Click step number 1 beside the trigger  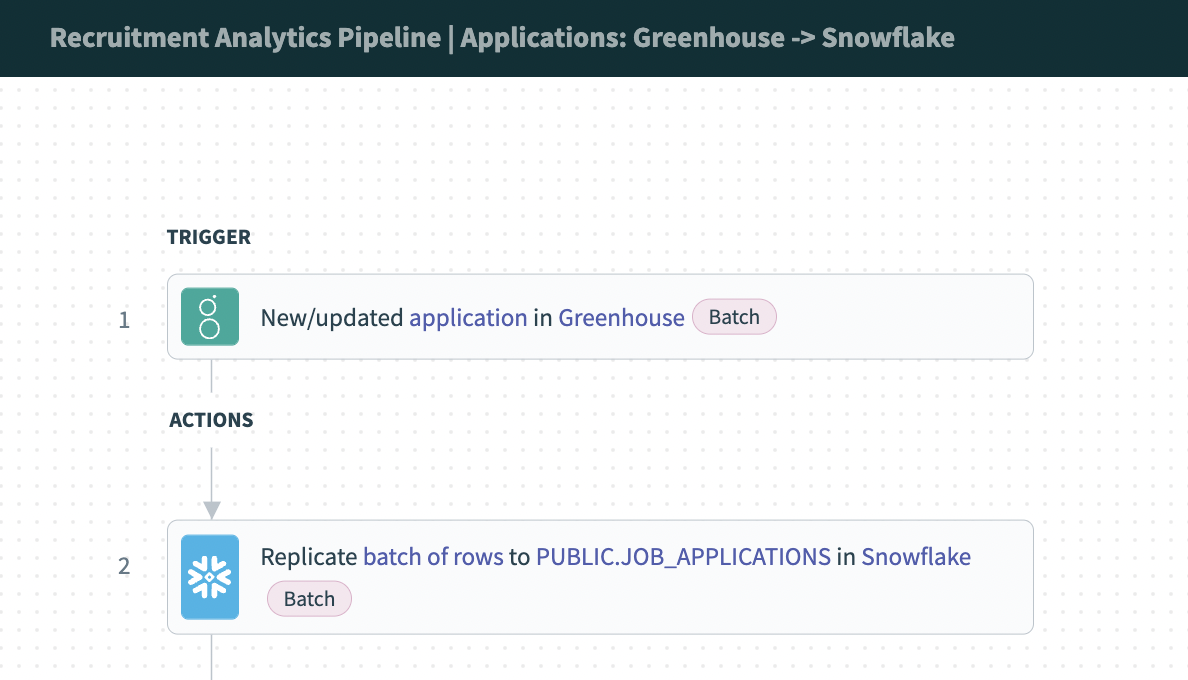click(x=124, y=320)
